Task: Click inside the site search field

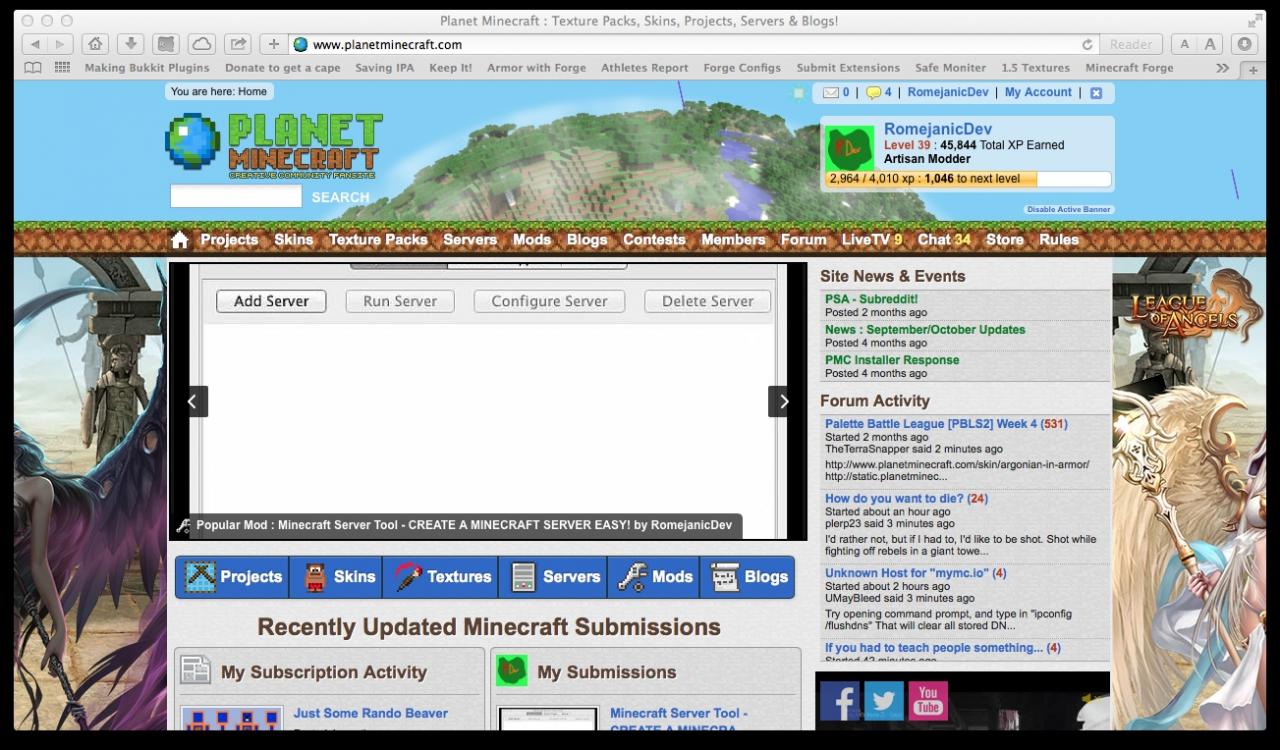Action: [x=236, y=196]
